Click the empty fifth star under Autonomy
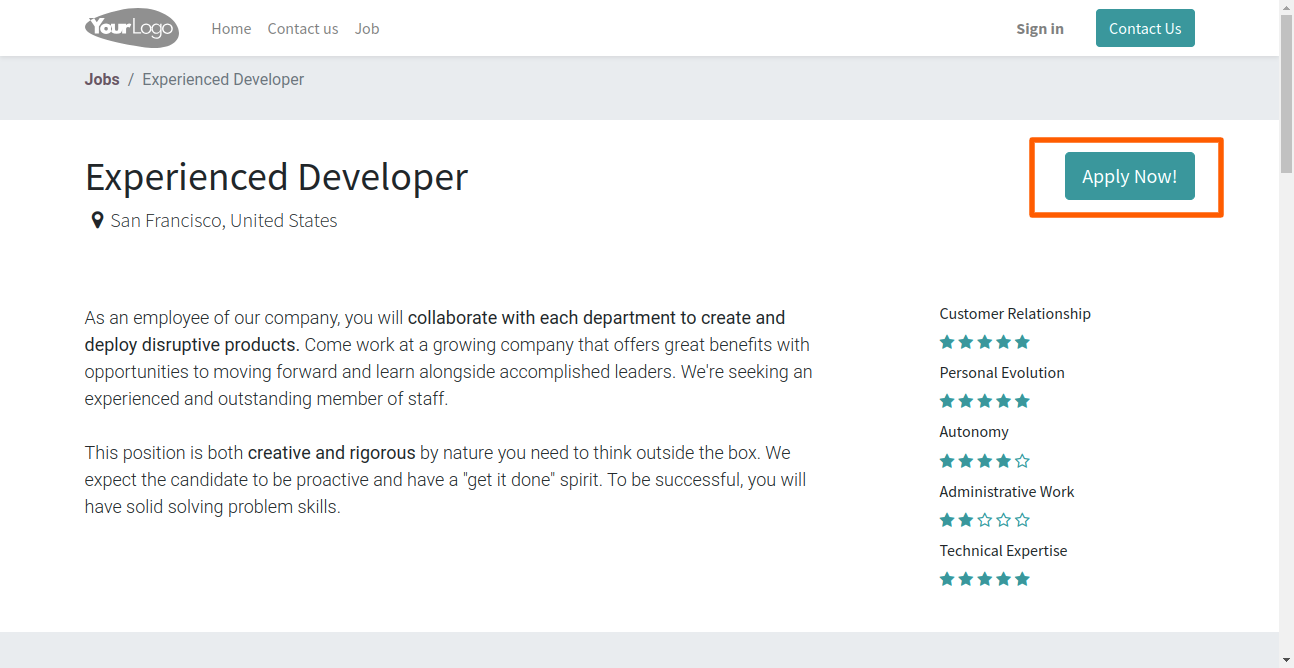Viewport: 1294px width, 668px height. pyautogui.click(x=1022, y=461)
